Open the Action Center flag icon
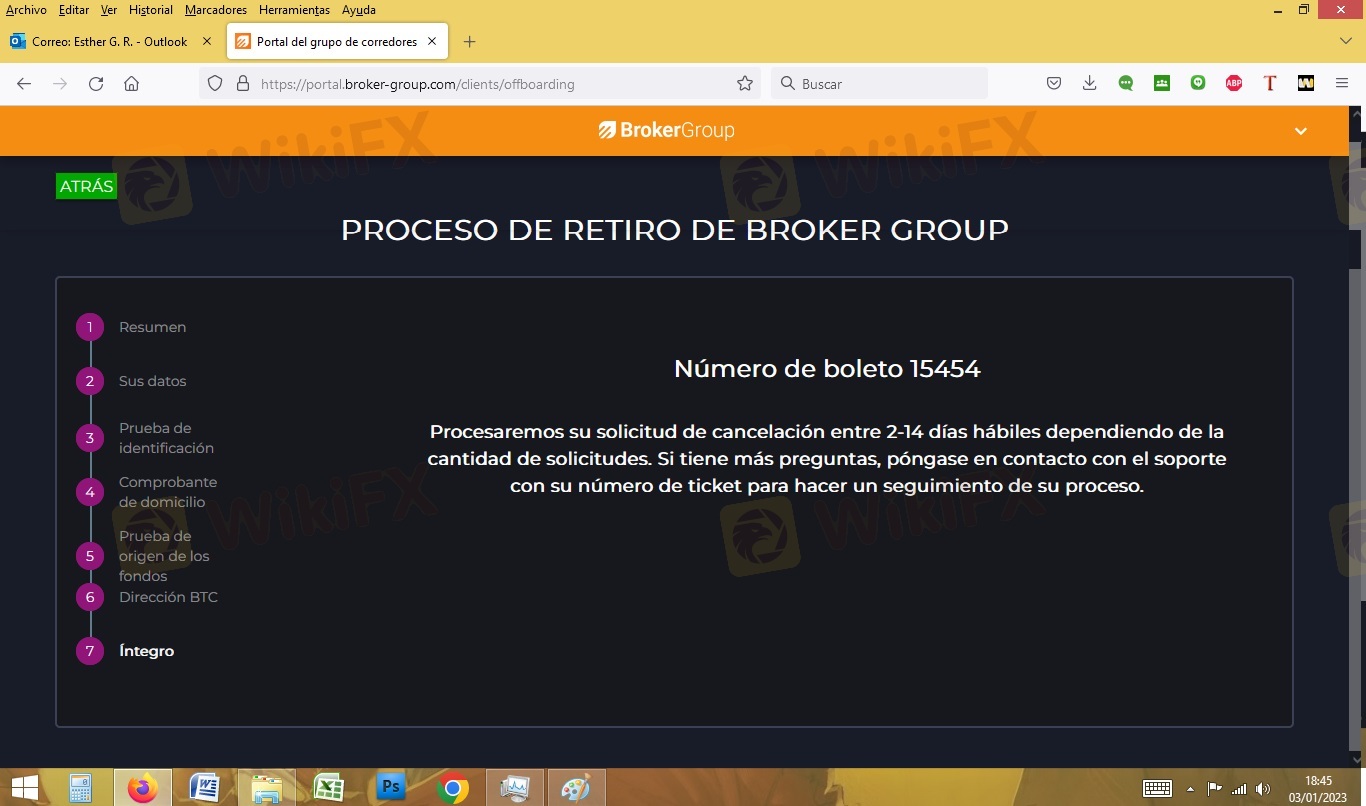Viewport: 1366px width, 806px height. tap(1215, 788)
